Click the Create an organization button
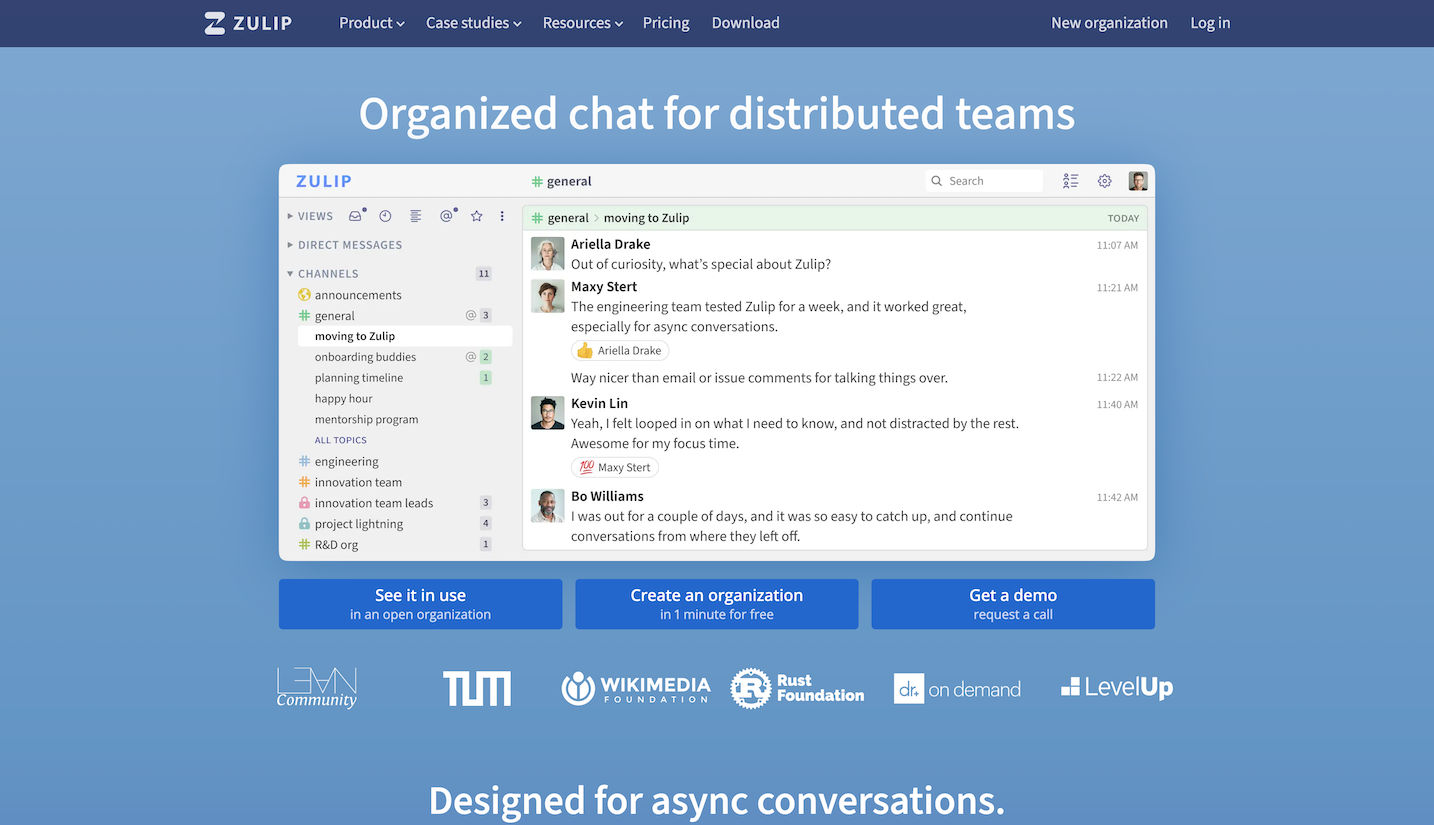The image size is (1434, 825). 717,604
